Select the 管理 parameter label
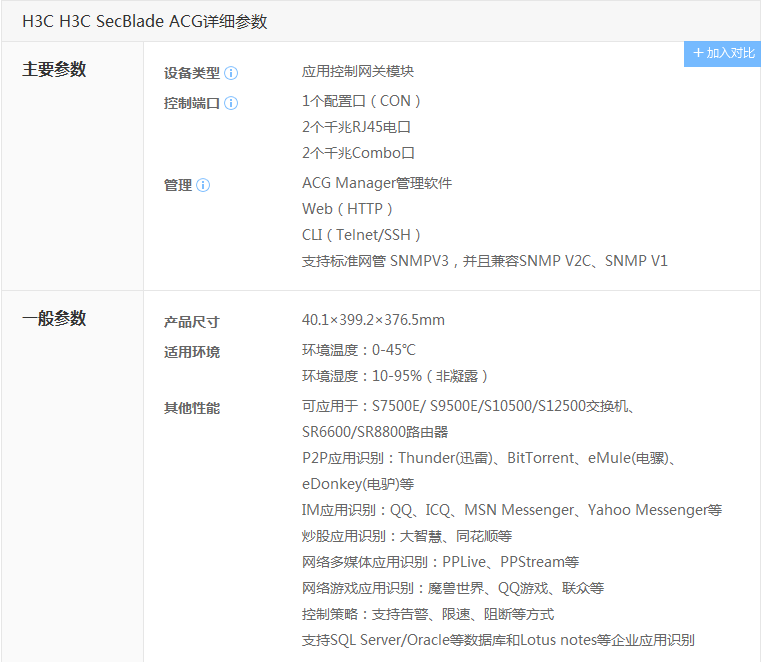The width and height of the screenshot is (761, 662). 178,185
